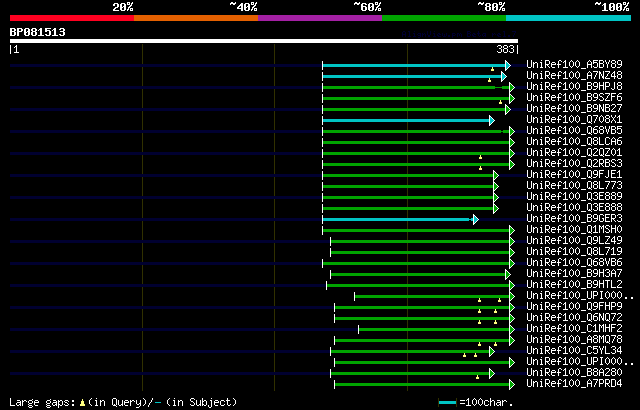Select the UniRef100_Q1MSH0 label
Screen dimensions: 640x410
[x=574, y=229]
